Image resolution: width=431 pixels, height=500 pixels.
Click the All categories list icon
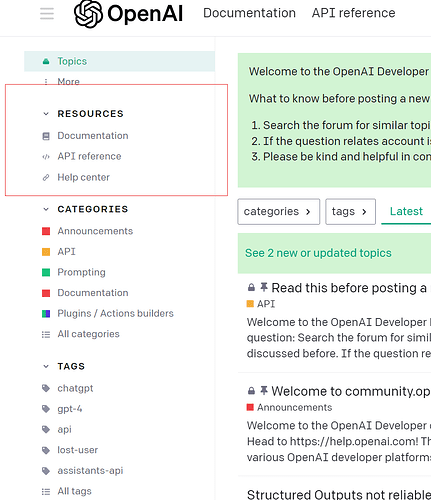click(x=46, y=334)
